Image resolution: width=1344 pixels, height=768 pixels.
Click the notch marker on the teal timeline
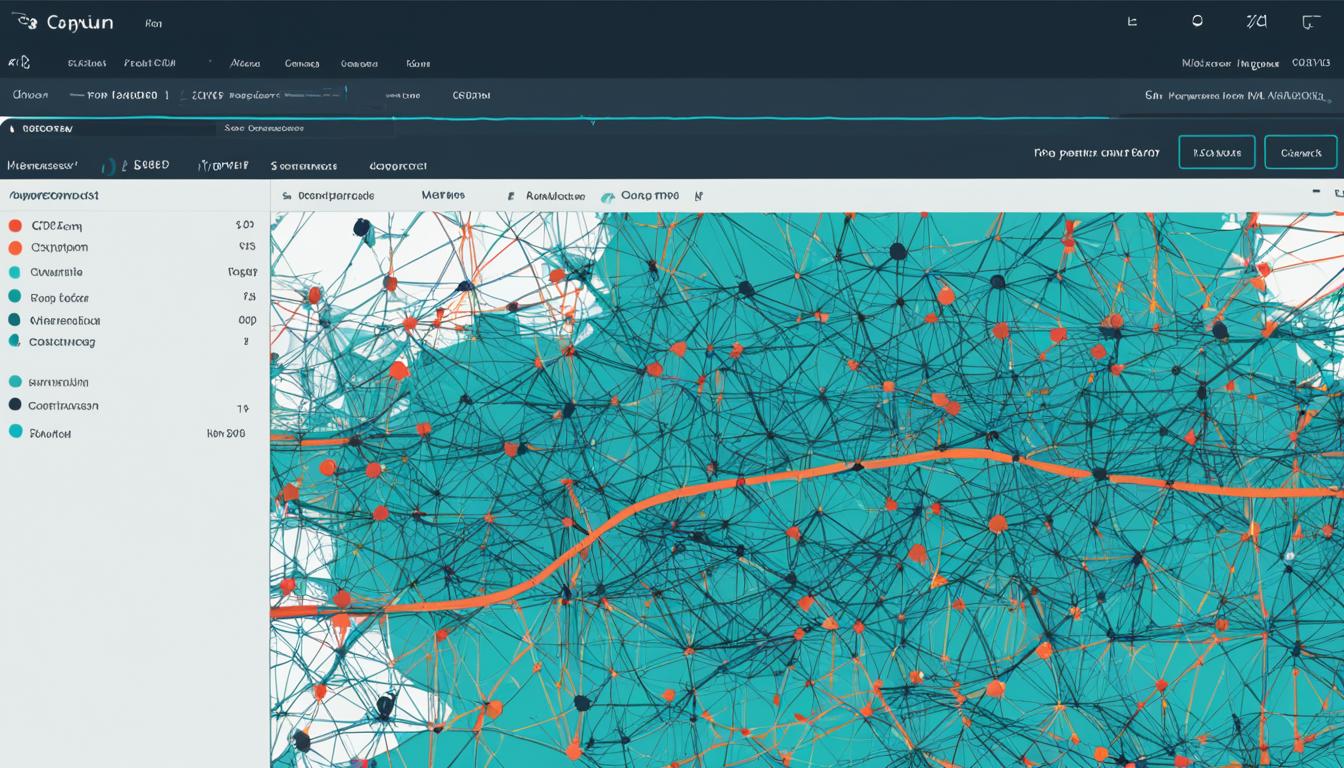pyautogui.click(x=593, y=122)
